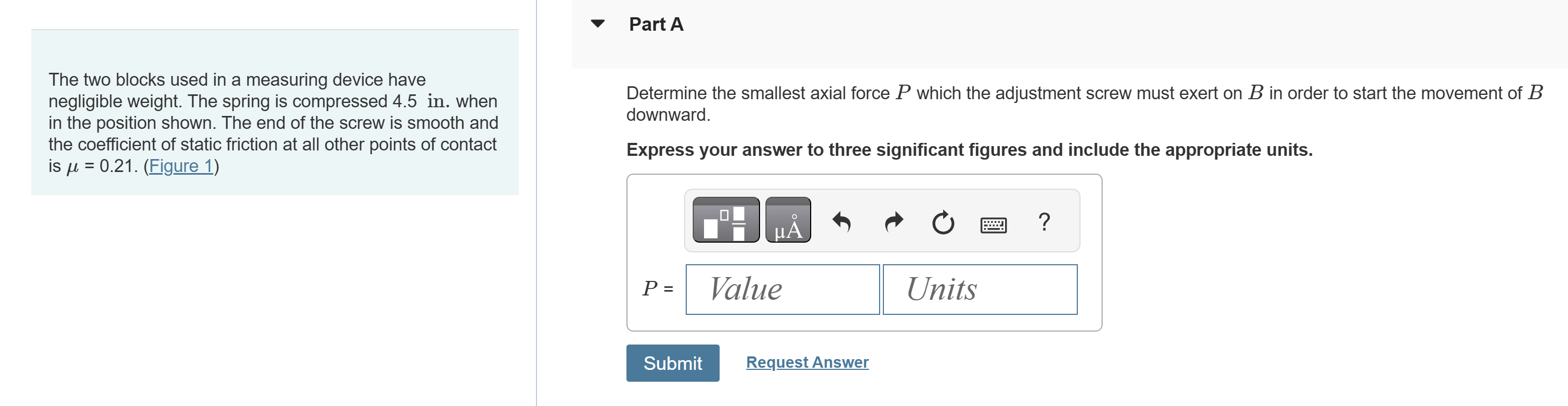The height and width of the screenshot is (406, 1568).
Task: Open the Figure 1 link
Action: (x=181, y=166)
